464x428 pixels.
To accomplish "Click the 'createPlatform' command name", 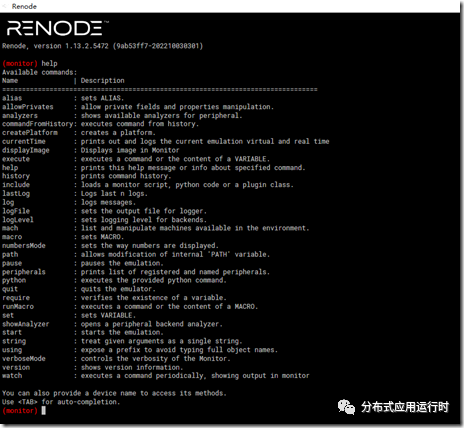I will [30, 133].
